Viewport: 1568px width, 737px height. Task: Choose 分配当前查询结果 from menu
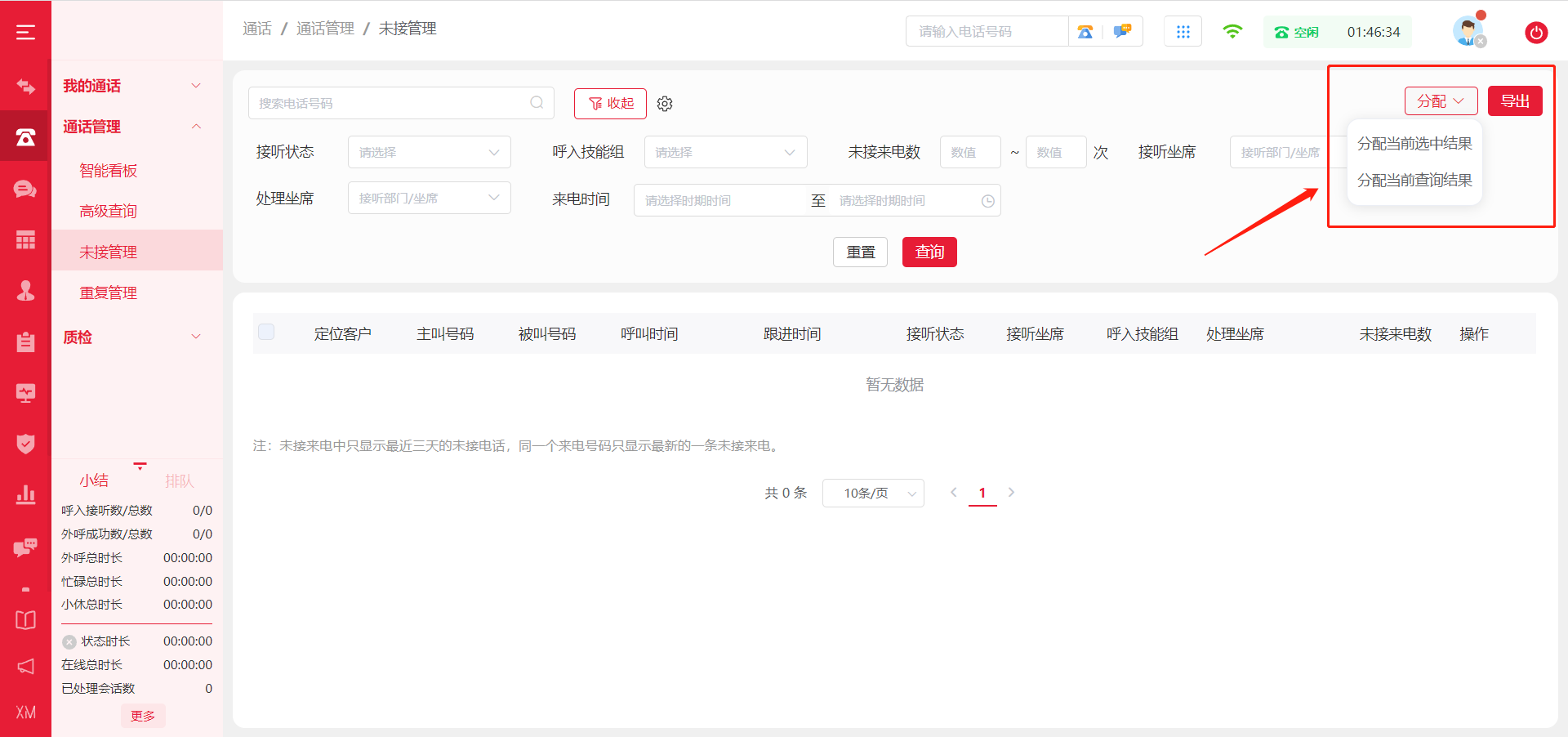coord(1414,181)
